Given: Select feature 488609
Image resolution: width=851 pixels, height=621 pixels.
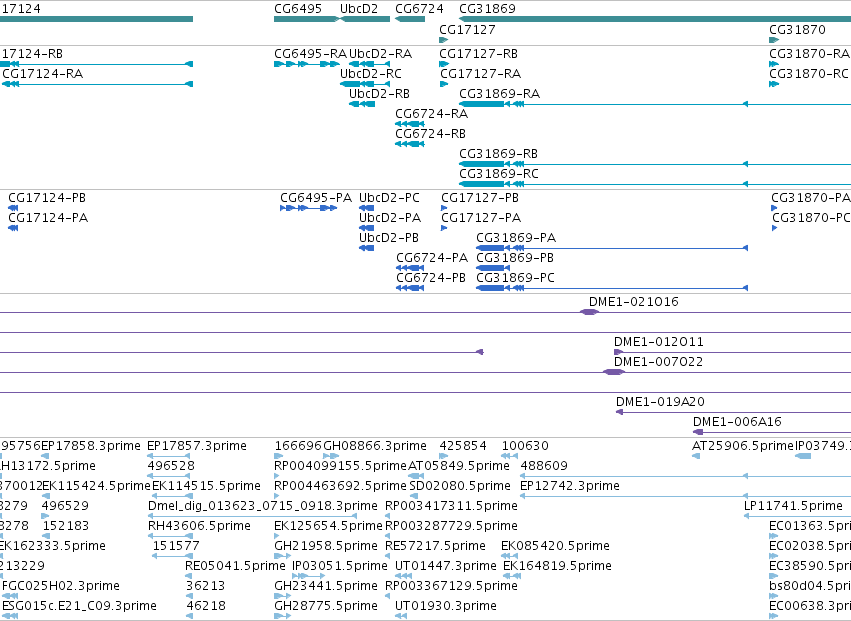Looking at the screenshot, I should pyautogui.click(x=544, y=466).
